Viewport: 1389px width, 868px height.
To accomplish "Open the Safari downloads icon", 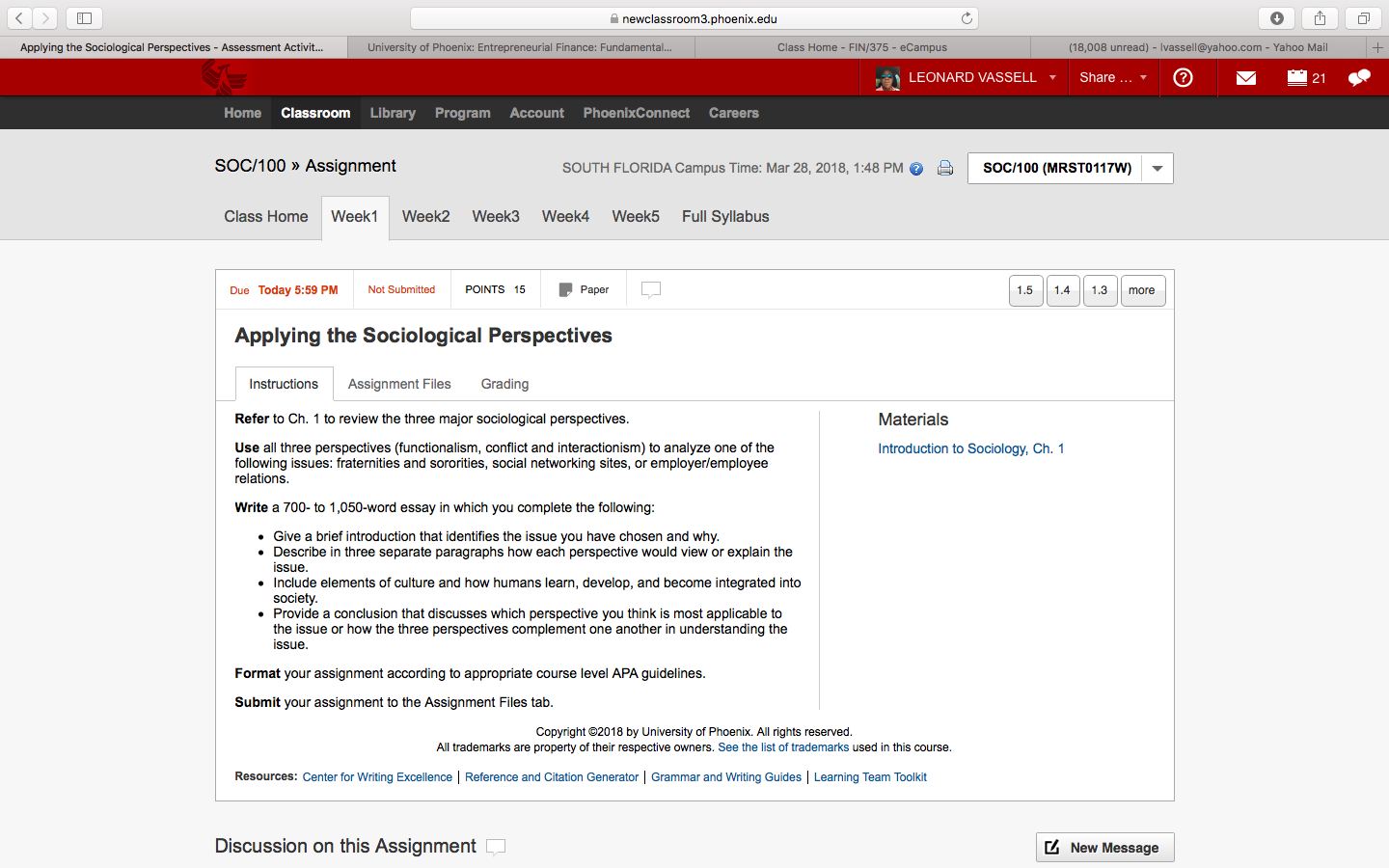I will [1277, 18].
